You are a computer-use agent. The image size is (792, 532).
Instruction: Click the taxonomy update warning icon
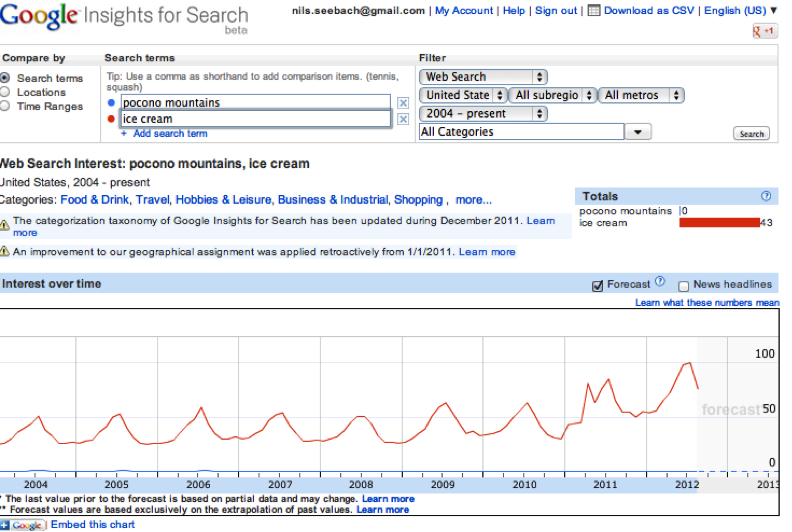(x=5, y=225)
